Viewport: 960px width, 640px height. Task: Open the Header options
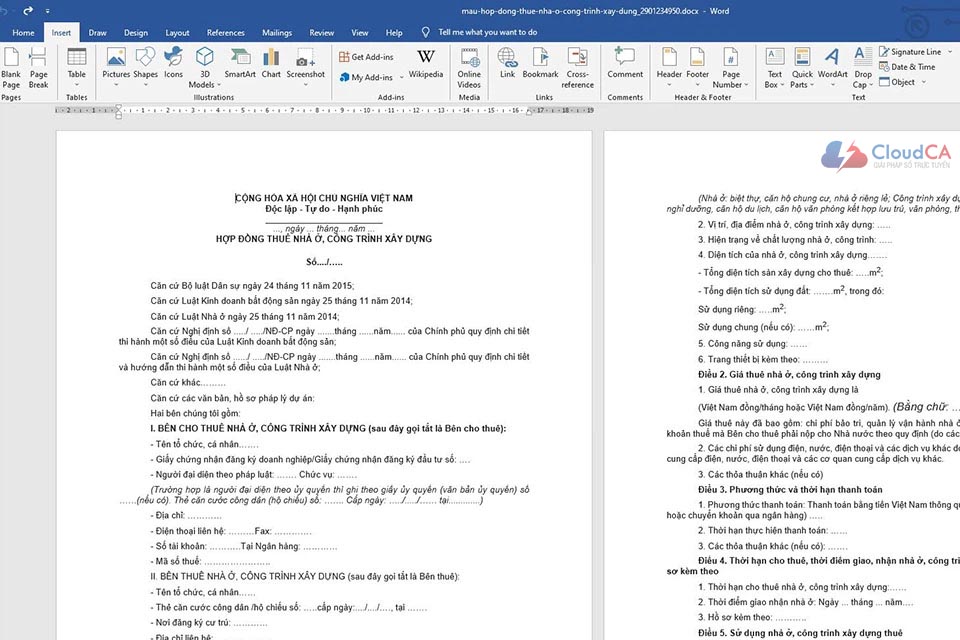[669, 67]
